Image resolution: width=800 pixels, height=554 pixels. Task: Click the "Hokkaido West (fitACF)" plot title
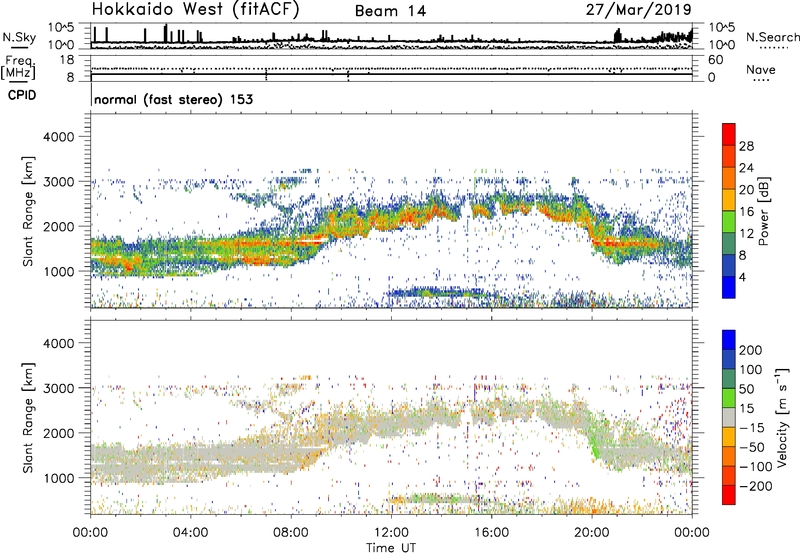coord(195,9)
